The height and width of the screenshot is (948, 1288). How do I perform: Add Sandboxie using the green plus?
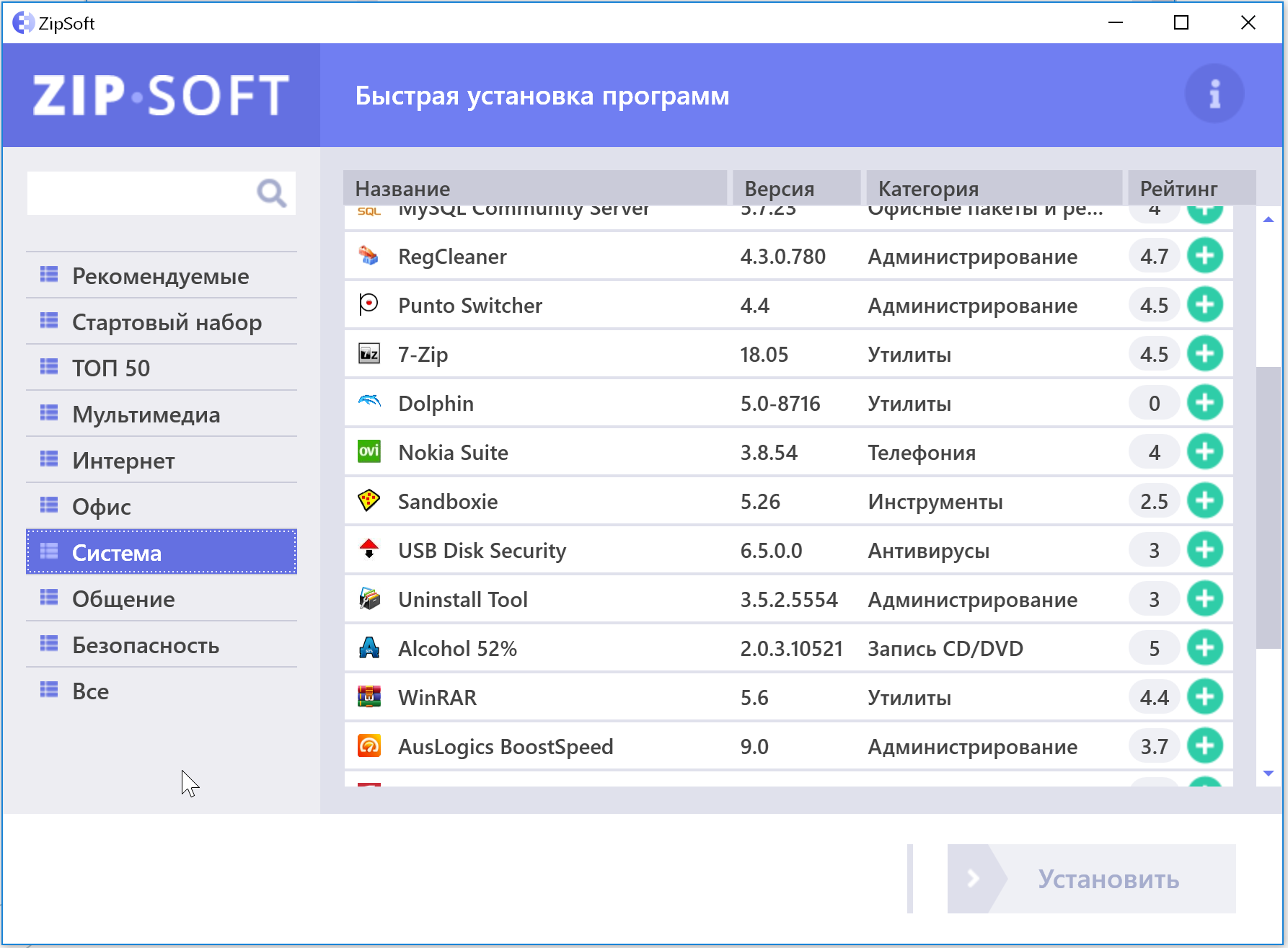pos(1205,500)
